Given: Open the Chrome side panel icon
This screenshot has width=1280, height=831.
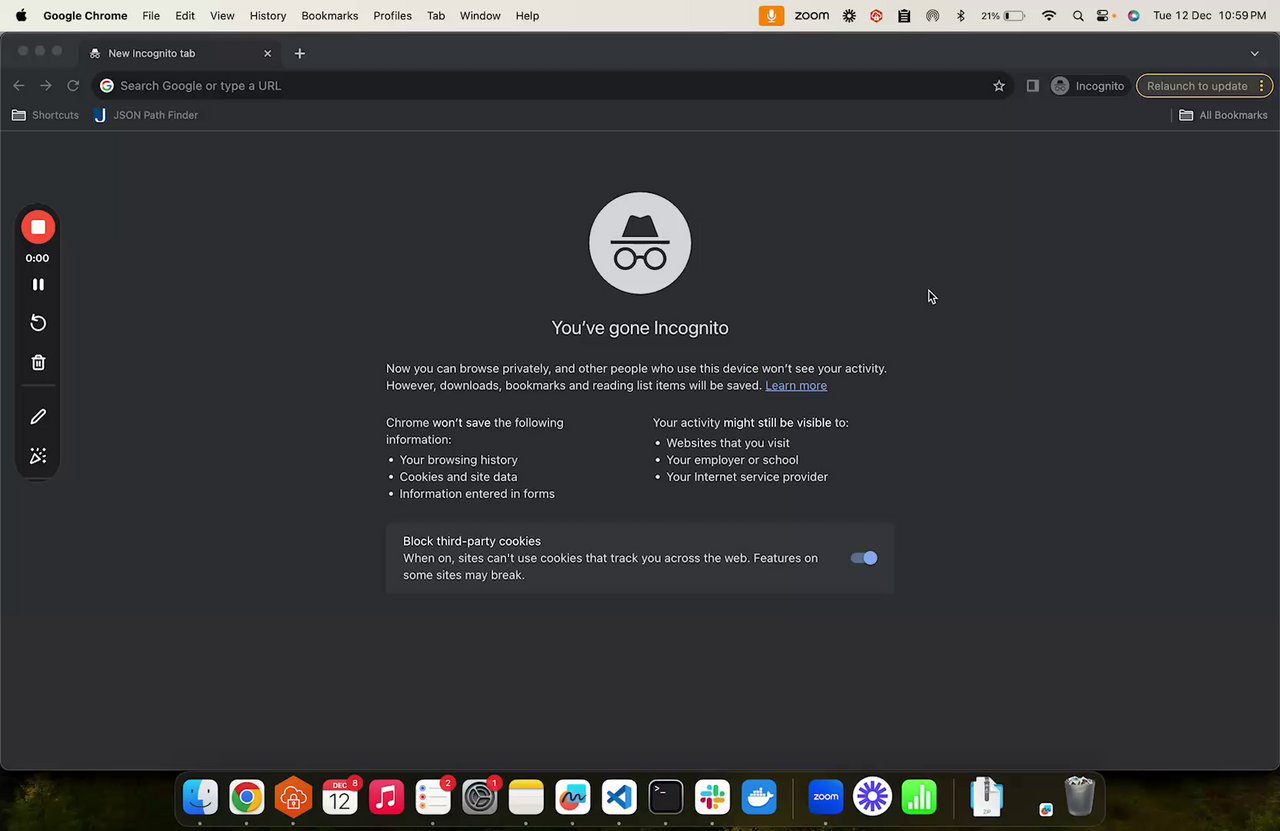Looking at the screenshot, I should [x=1033, y=86].
